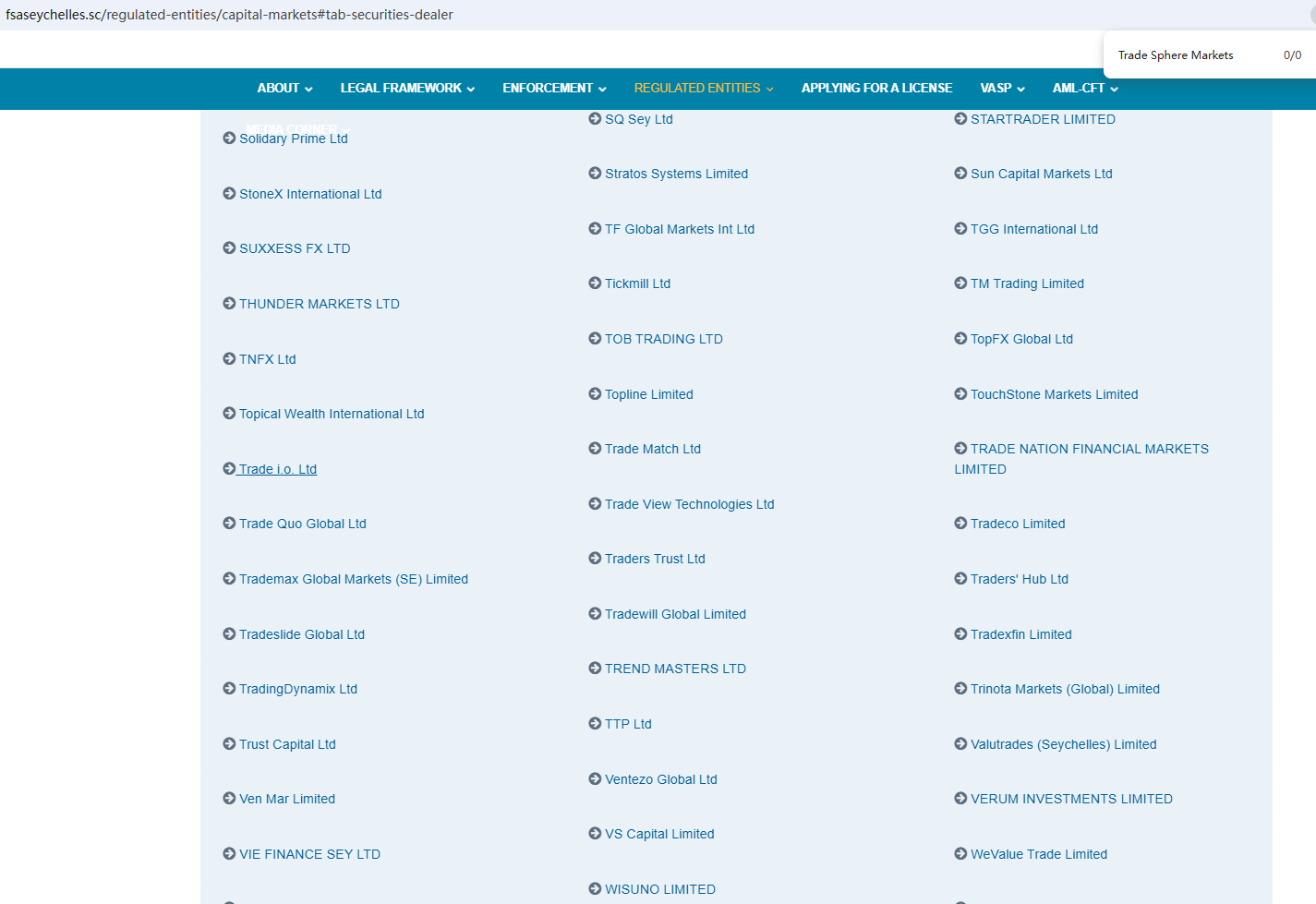
Task: Expand the ENFORCEMENT menu chevron
Action: pos(602,89)
